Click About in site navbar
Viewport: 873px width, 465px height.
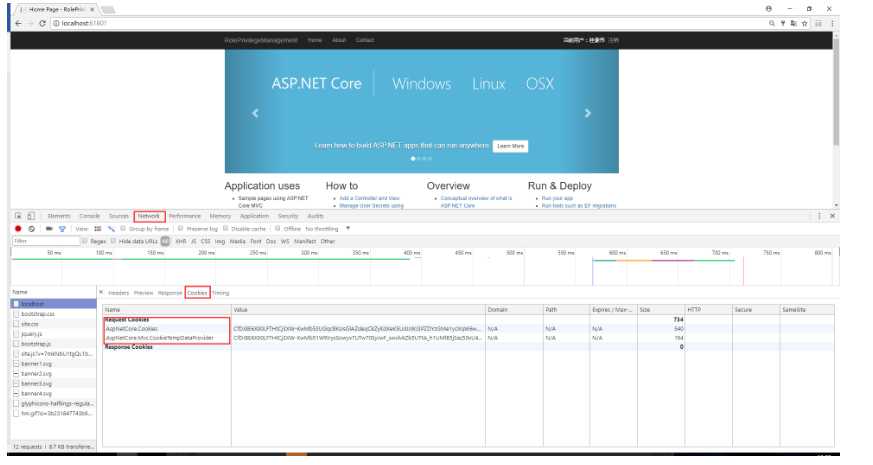tap(339, 40)
